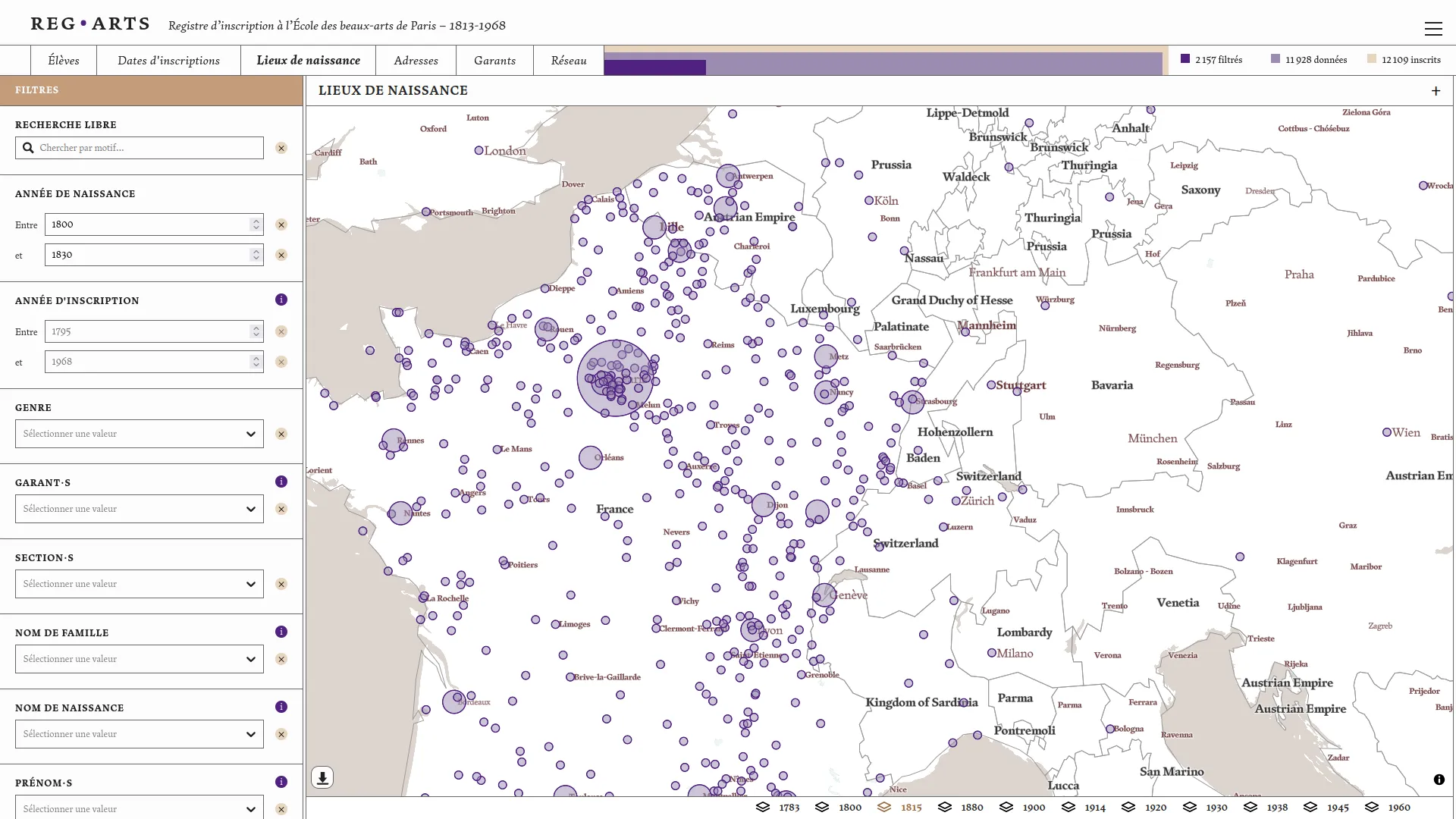Switch to the Dates d'inscriptions tab
The height and width of the screenshot is (819, 1456).
[168, 61]
